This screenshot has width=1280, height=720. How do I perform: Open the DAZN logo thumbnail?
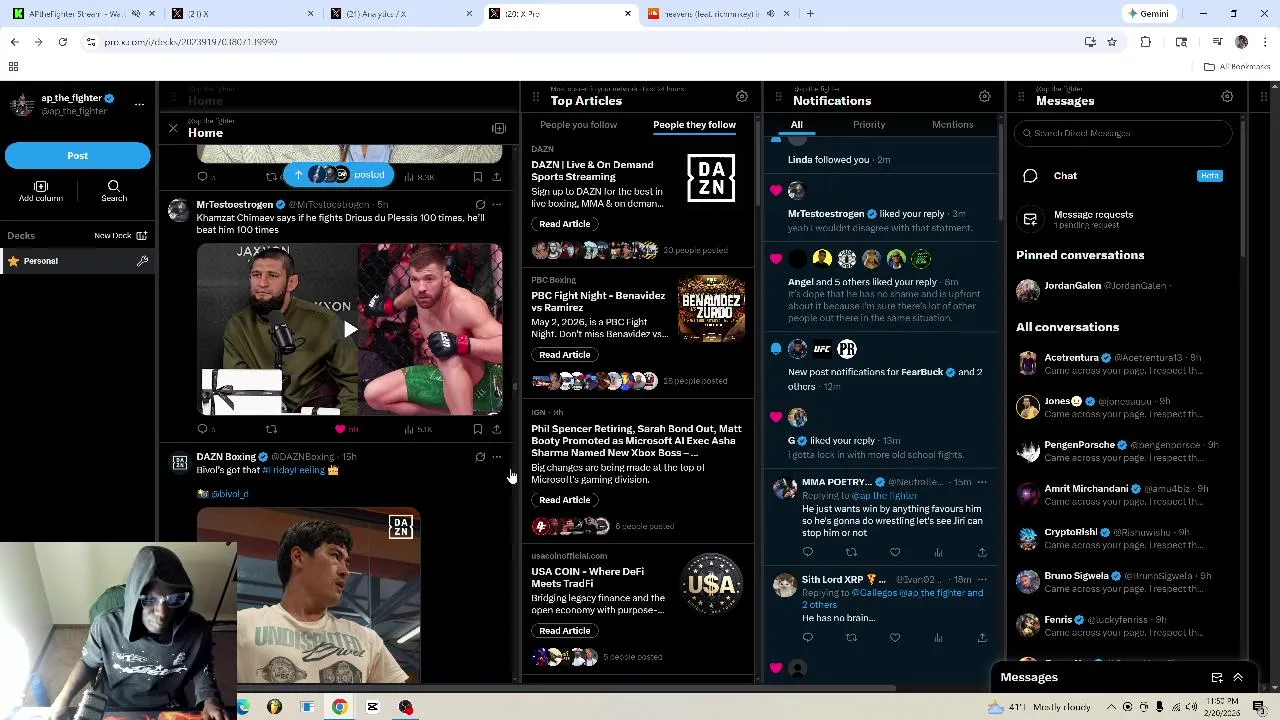pos(711,178)
